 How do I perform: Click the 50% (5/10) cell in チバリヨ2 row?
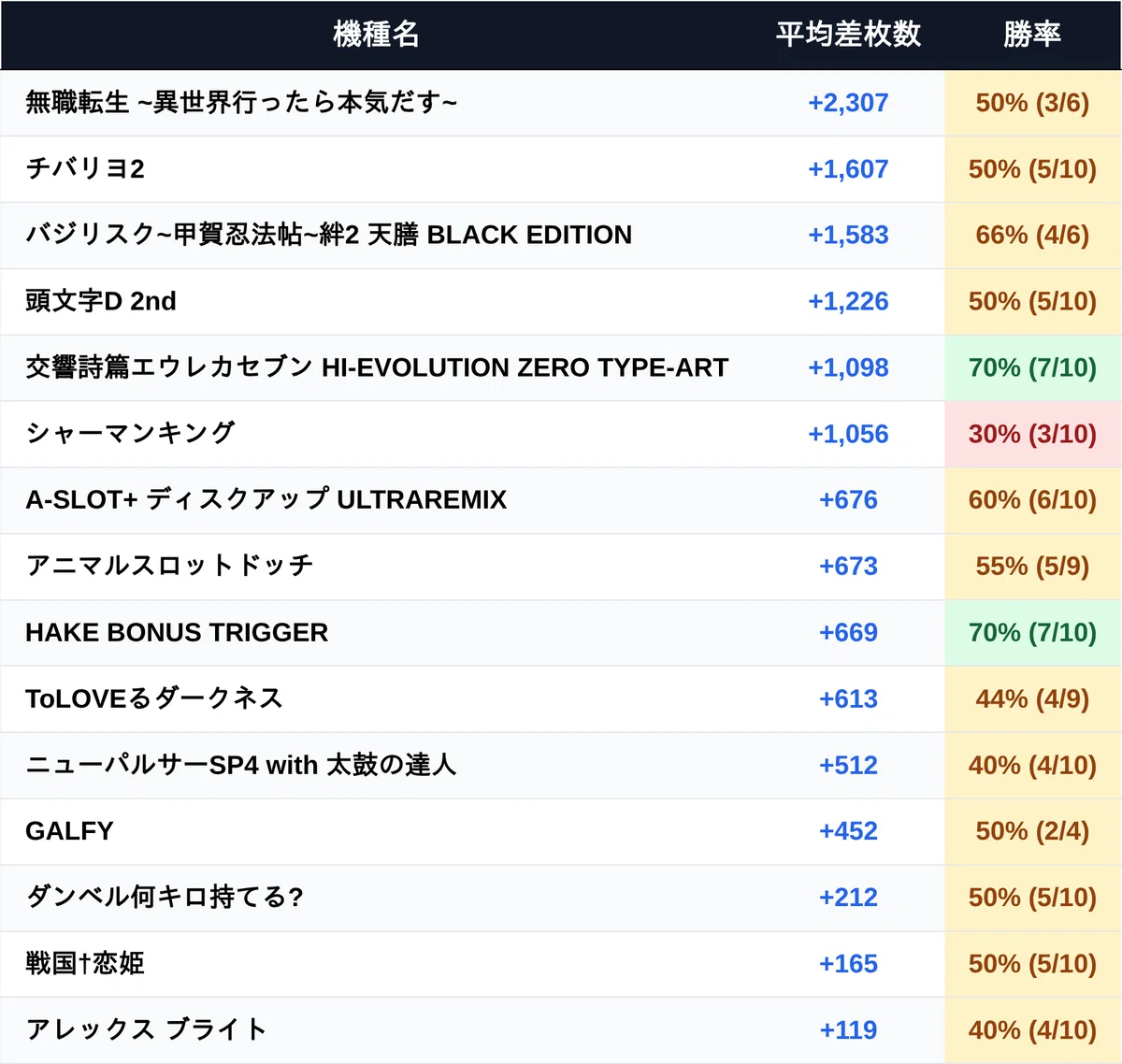coord(1032,169)
